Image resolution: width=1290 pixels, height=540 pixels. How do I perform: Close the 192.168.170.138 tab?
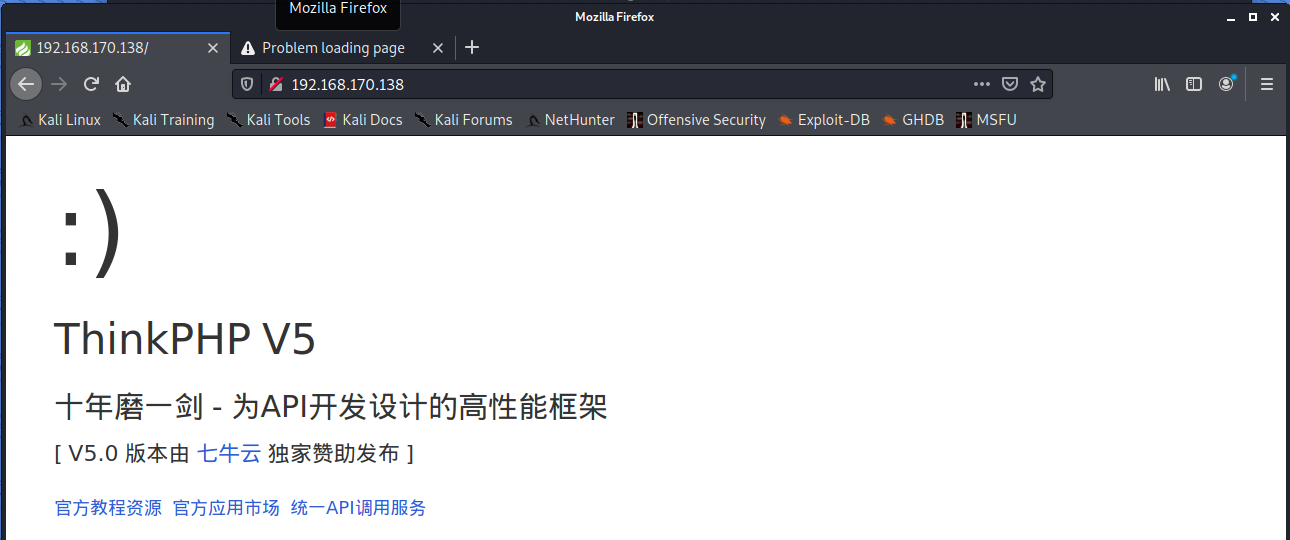tap(213, 47)
